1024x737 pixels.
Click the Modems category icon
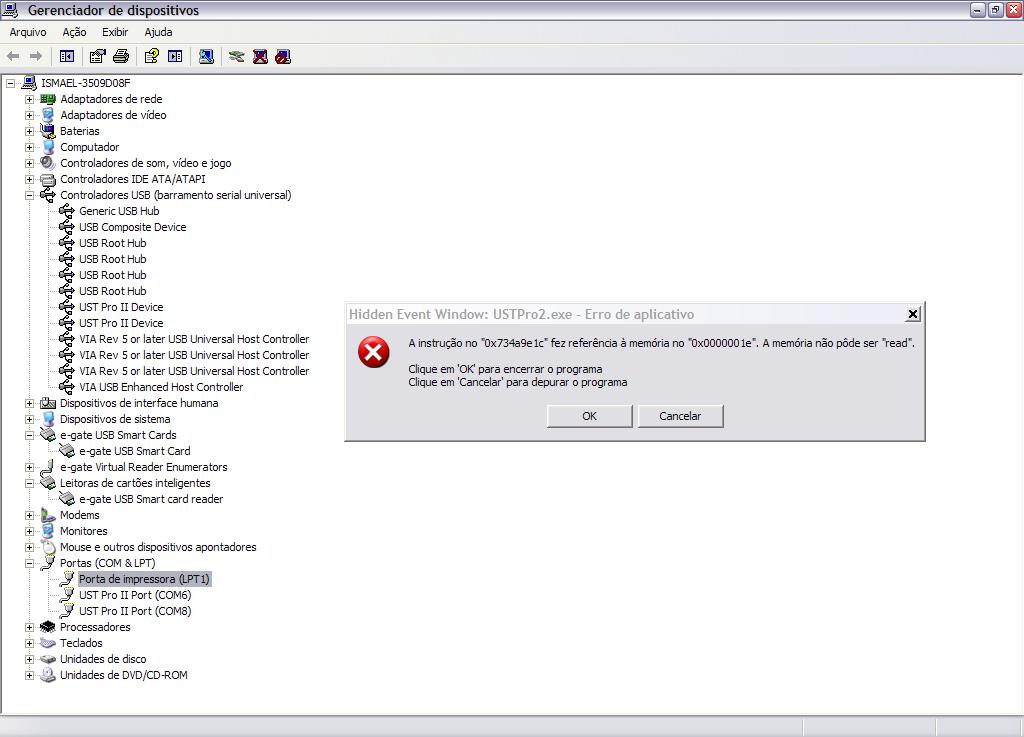(48, 515)
